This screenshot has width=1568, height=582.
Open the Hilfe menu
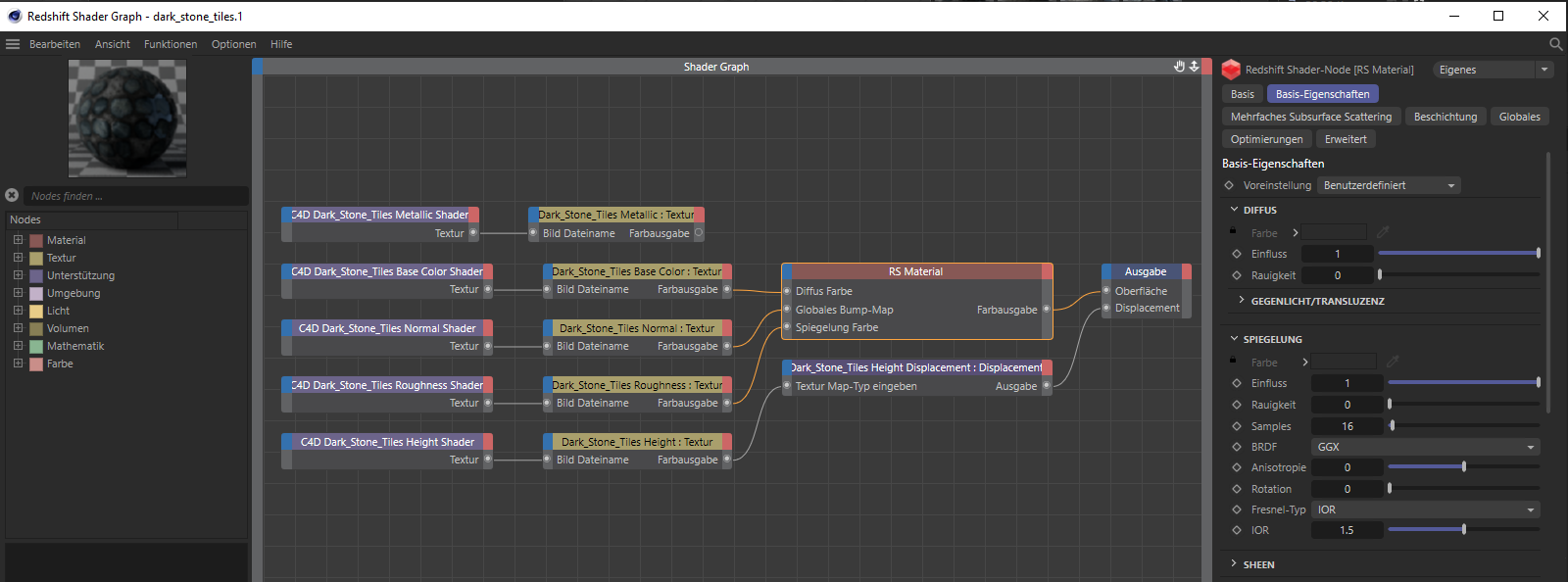pos(281,44)
